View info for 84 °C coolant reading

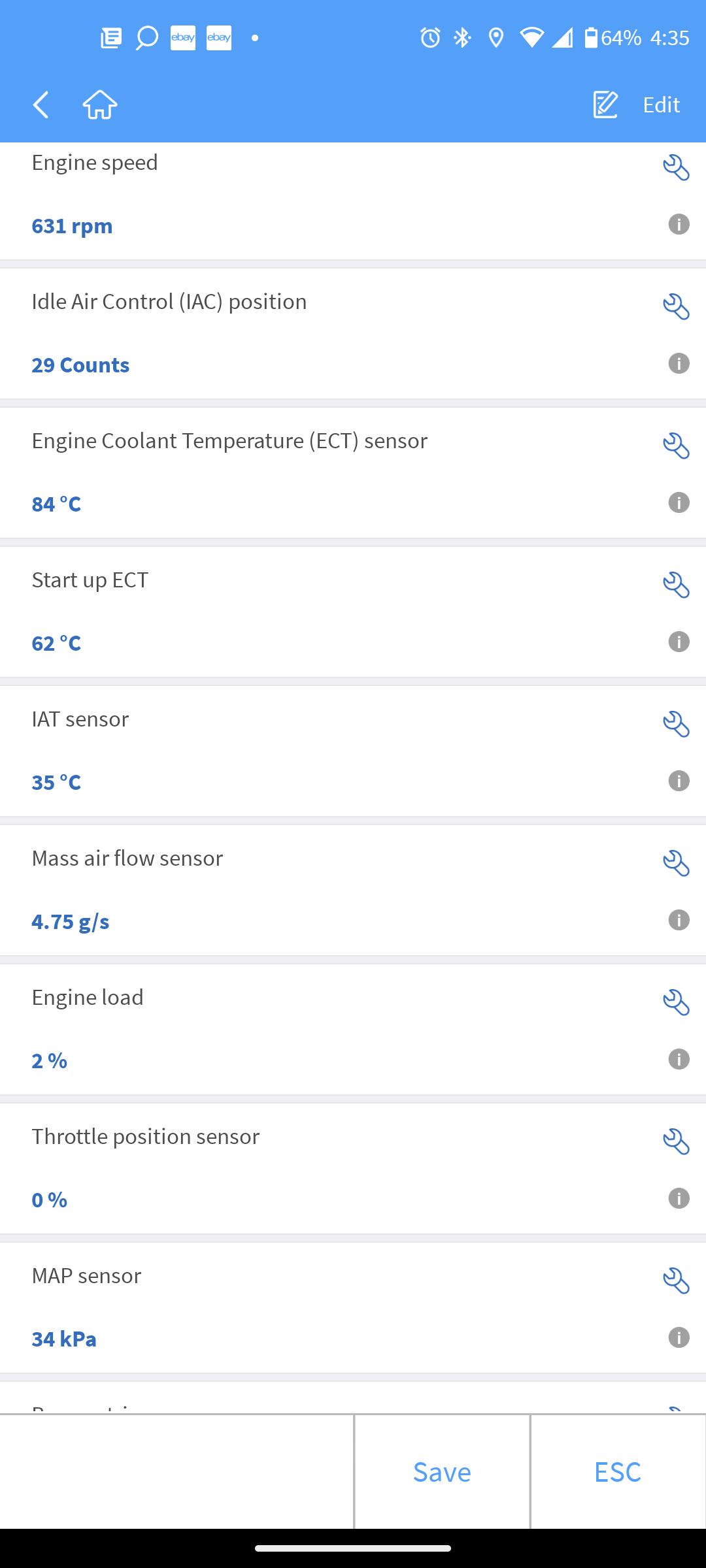[679, 503]
